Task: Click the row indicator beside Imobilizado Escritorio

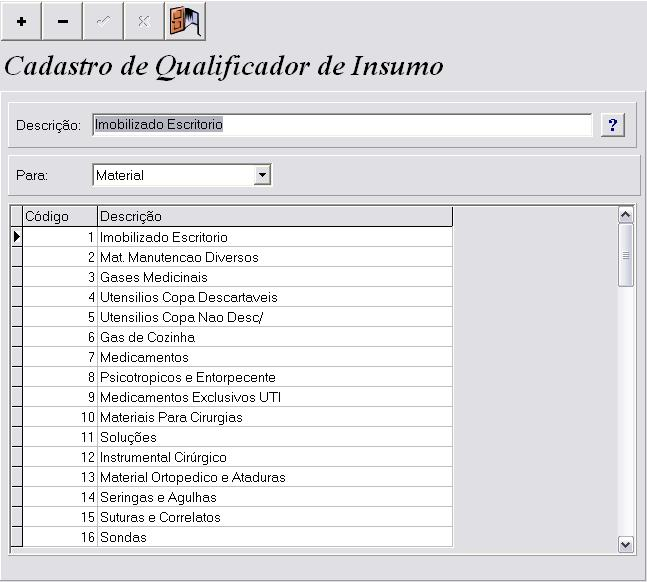Action: tap(17, 237)
